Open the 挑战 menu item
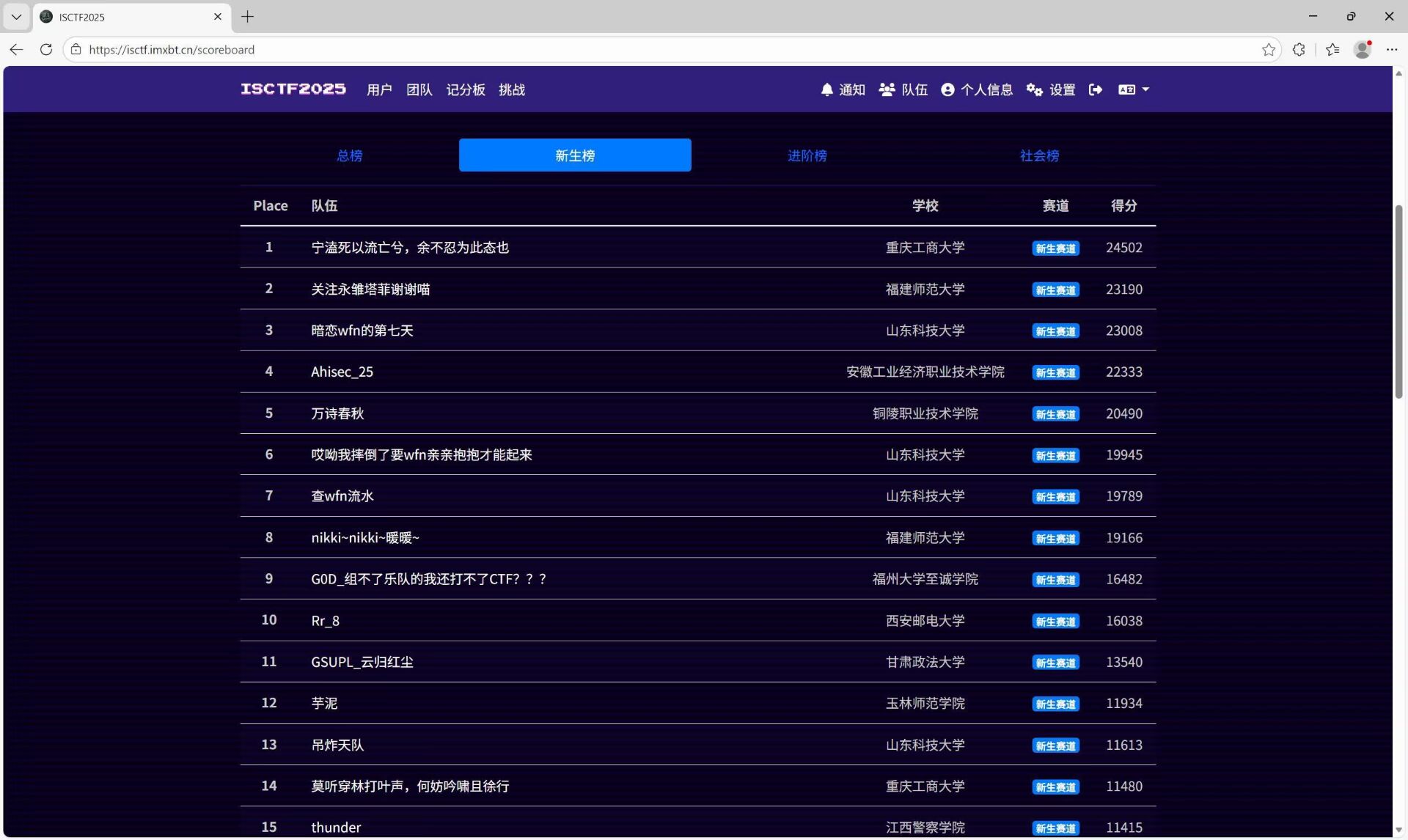The image size is (1408, 840). (x=512, y=89)
